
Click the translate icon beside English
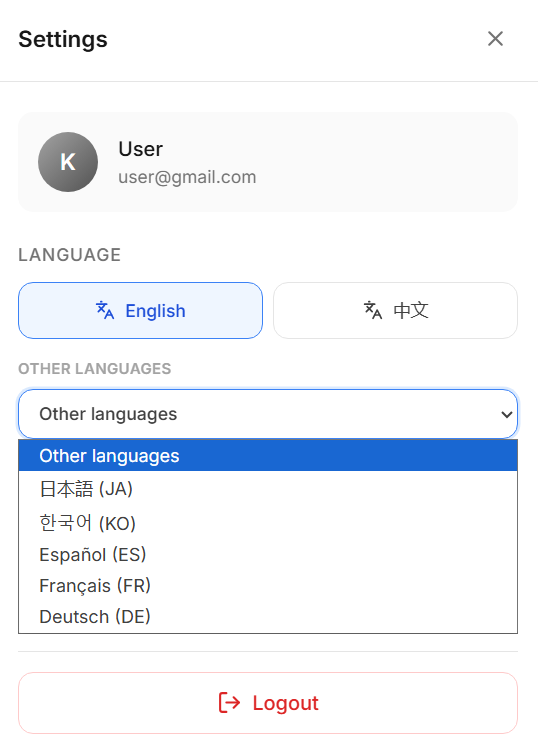click(105, 310)
